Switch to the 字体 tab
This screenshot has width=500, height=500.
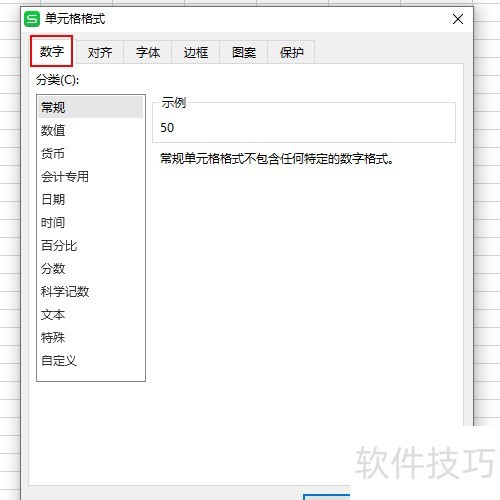pyautogui.click(x=148, y=52)
